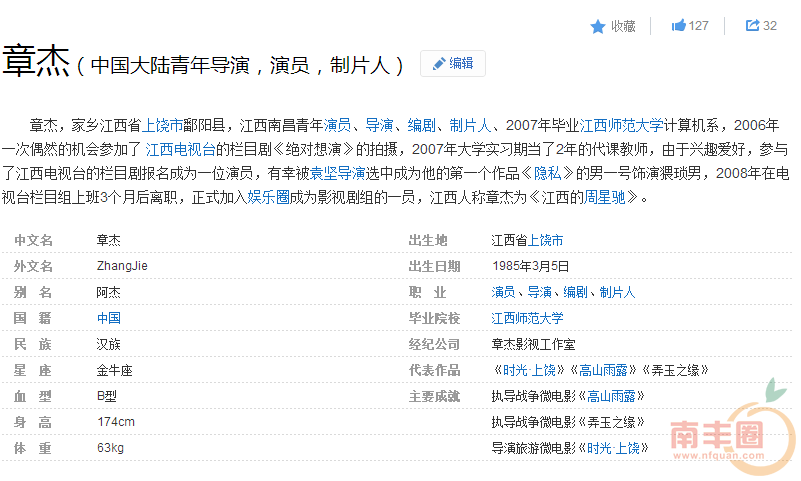This screenshot has width=801, height=481.
Task: Click 演员 link in 职业 row
Action: coord(503,292)
